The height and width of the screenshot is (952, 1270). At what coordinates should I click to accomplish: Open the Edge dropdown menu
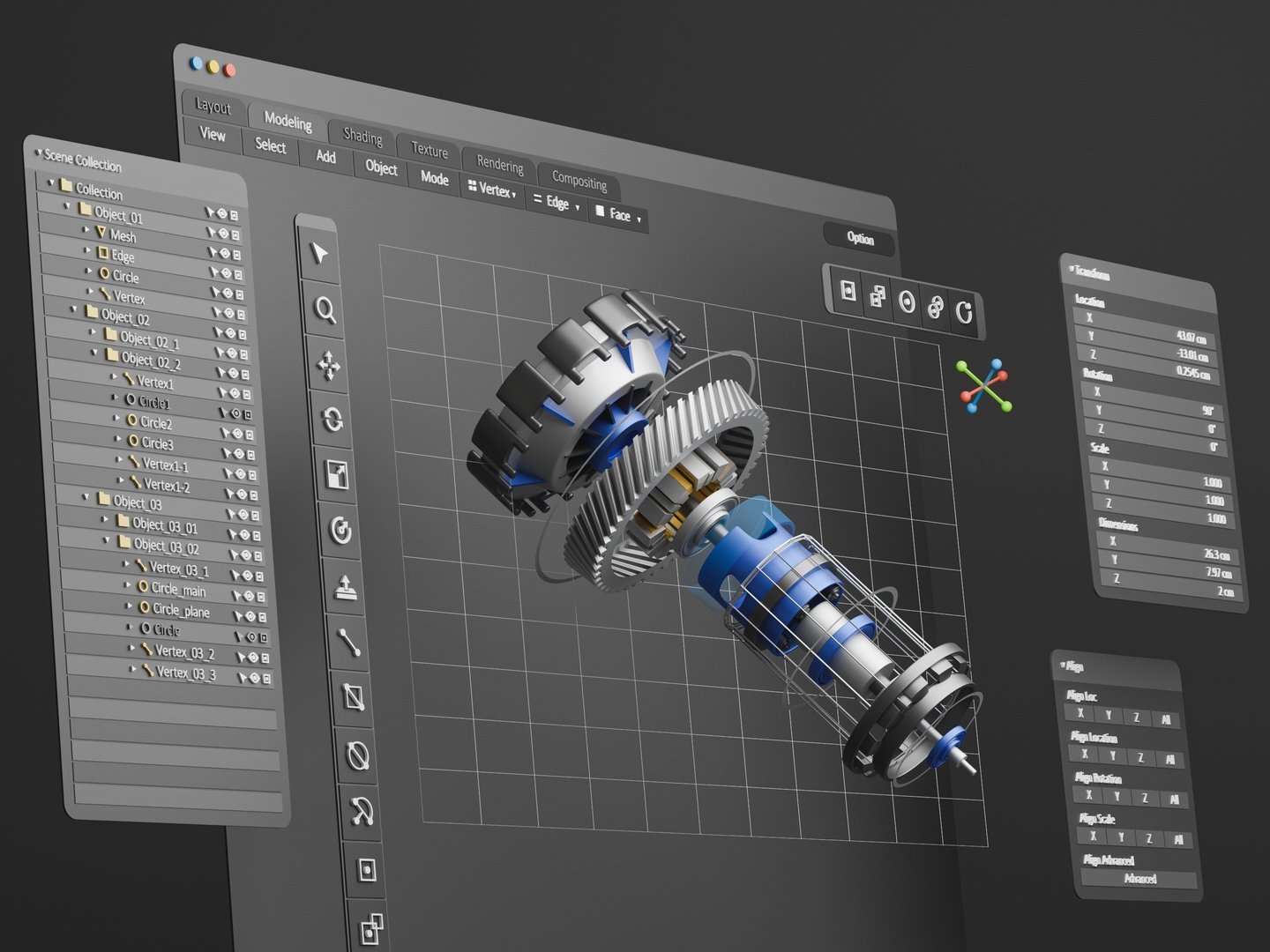(x=557, y=204)
